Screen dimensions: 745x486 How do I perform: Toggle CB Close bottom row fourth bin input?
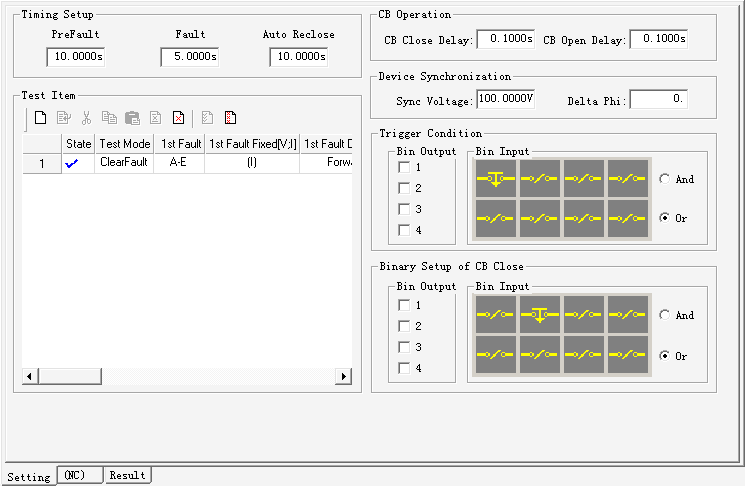[x=627, y=354]
